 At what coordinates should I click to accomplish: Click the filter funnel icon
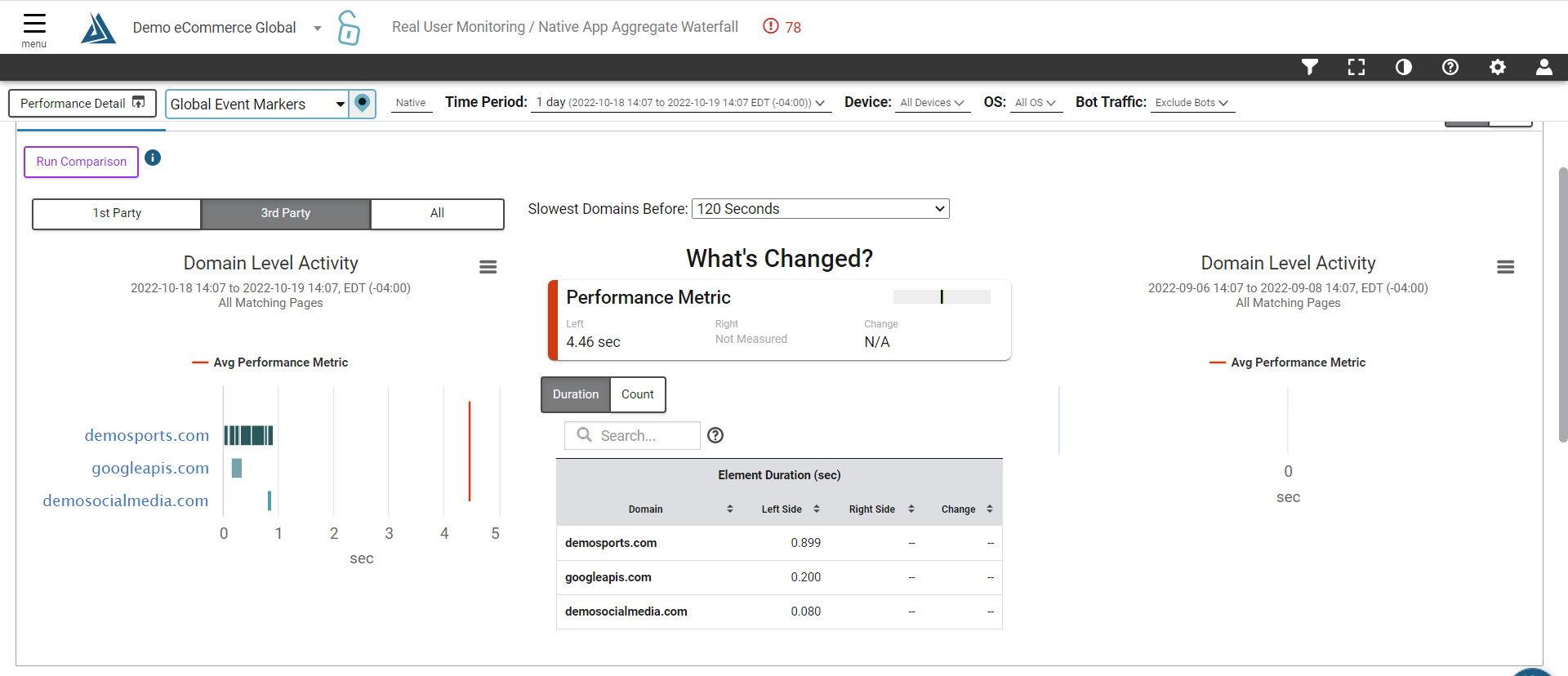click(1310, 67)
